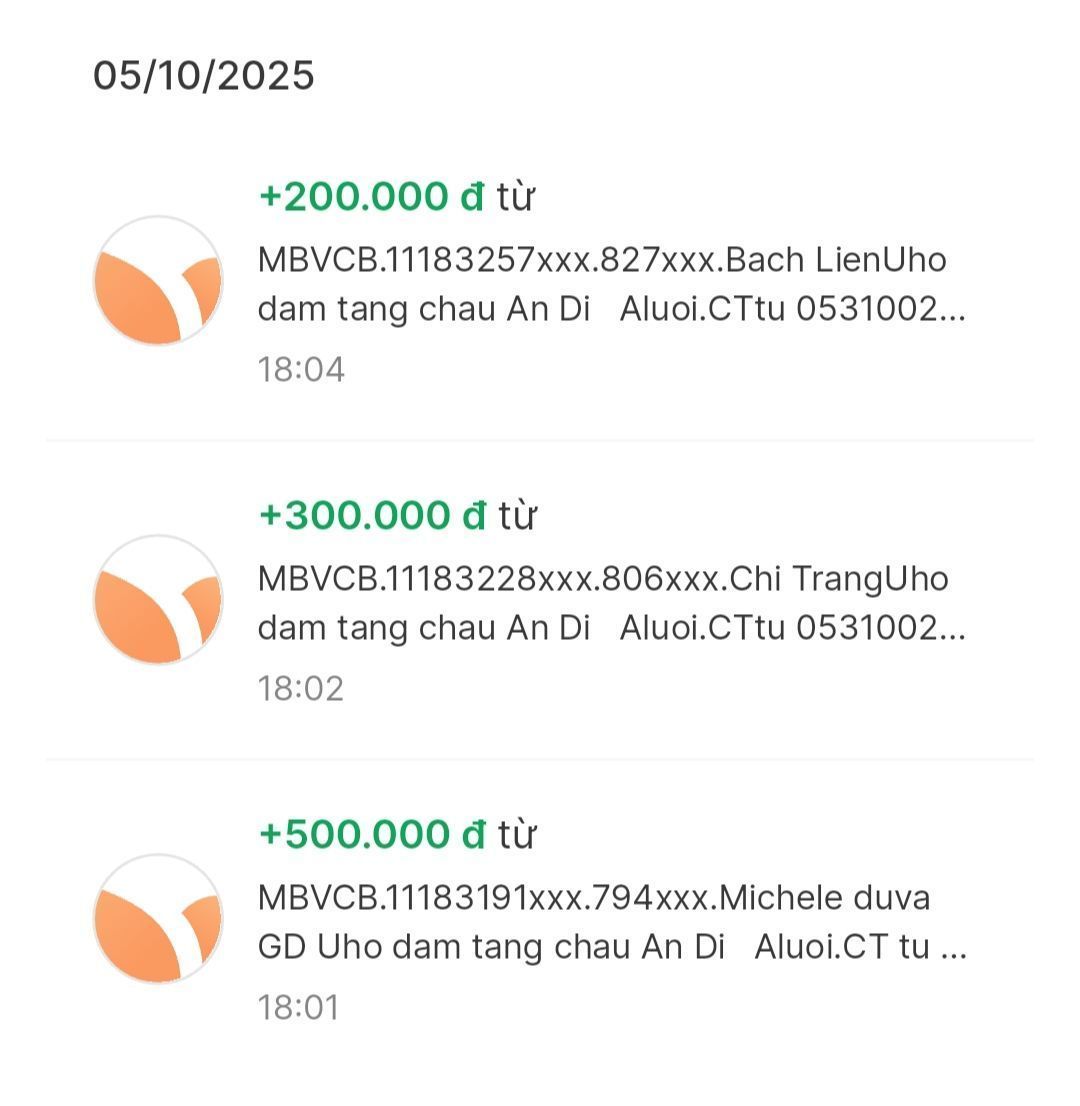Expand truncated ellipsis in Bach Lien transaction
Viewport: 1080px width, 1106px height.
tap(955, 312)
